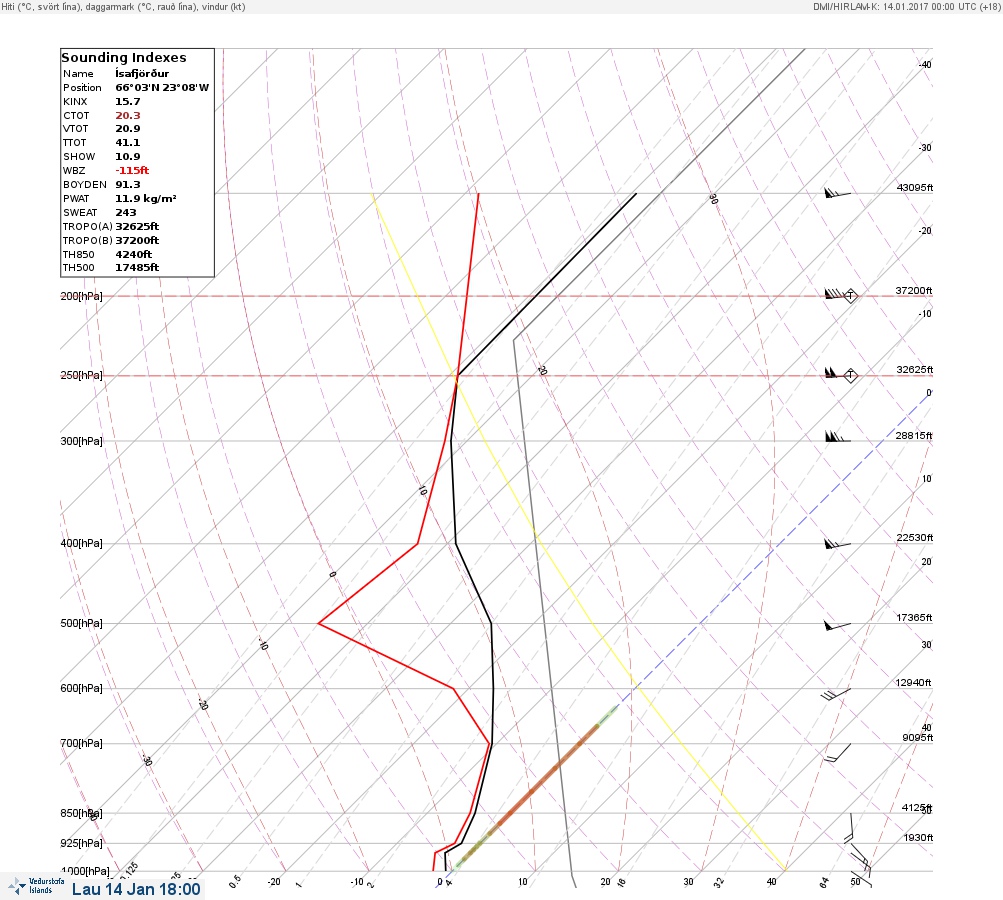
Task: Click the Hiti, daggarmark, vindur legend header
Action: click(123, 6)
